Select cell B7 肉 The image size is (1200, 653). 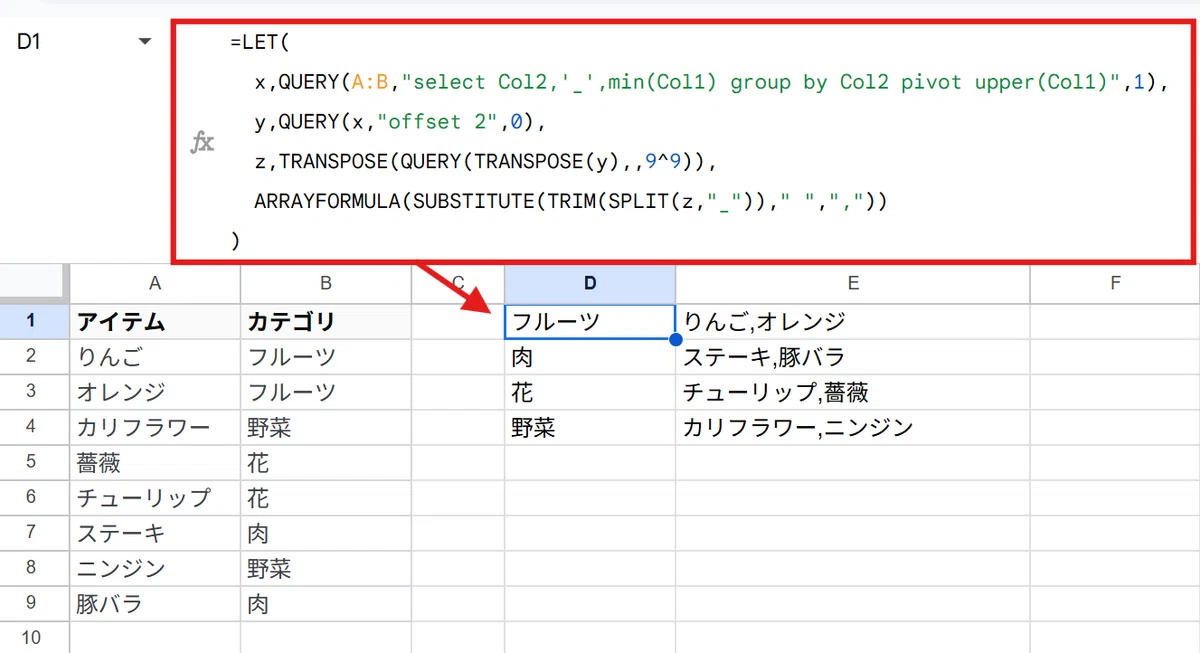click(x=326, y=534)
